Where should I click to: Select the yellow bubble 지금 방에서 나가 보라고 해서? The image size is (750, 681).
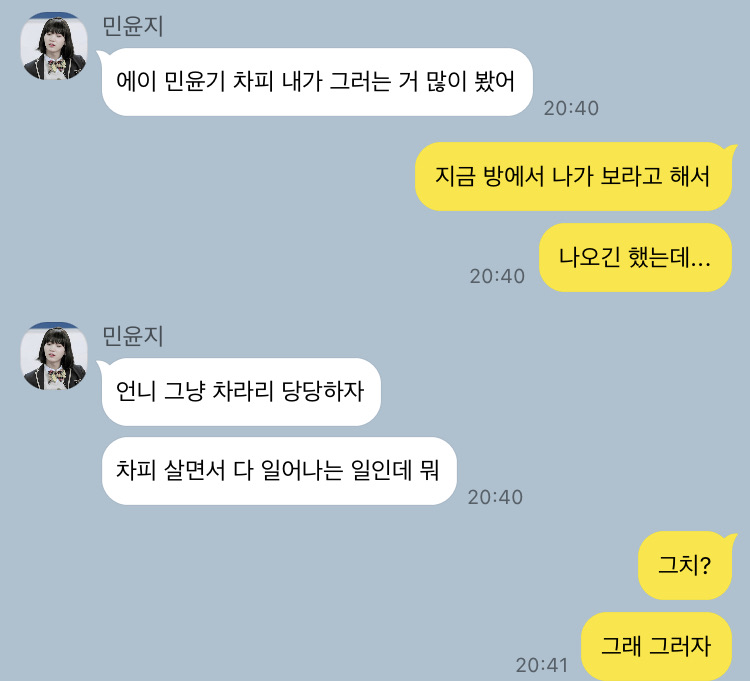tap(574, 176)
